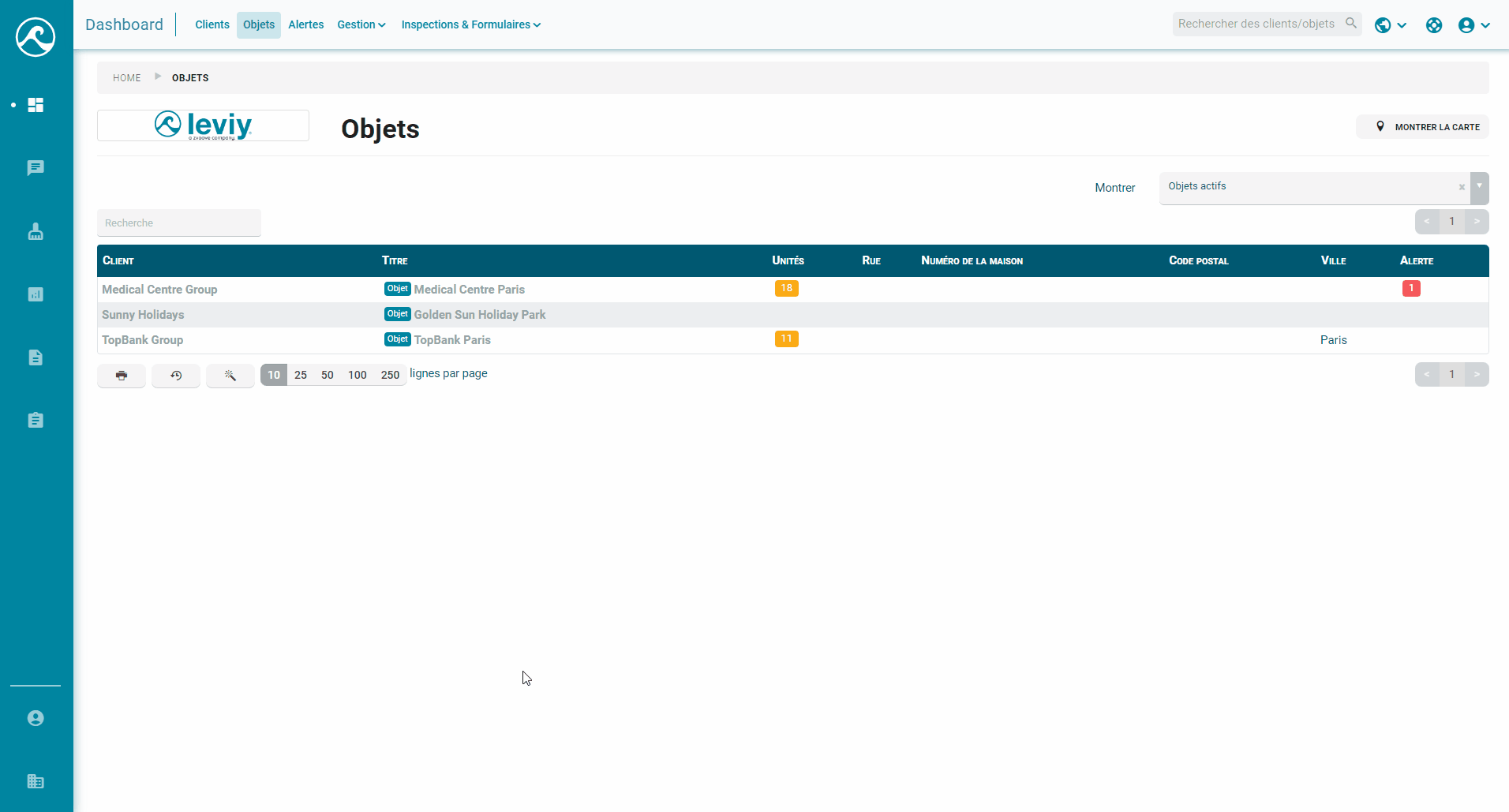Click the magic wand icon button

point(230,376)
